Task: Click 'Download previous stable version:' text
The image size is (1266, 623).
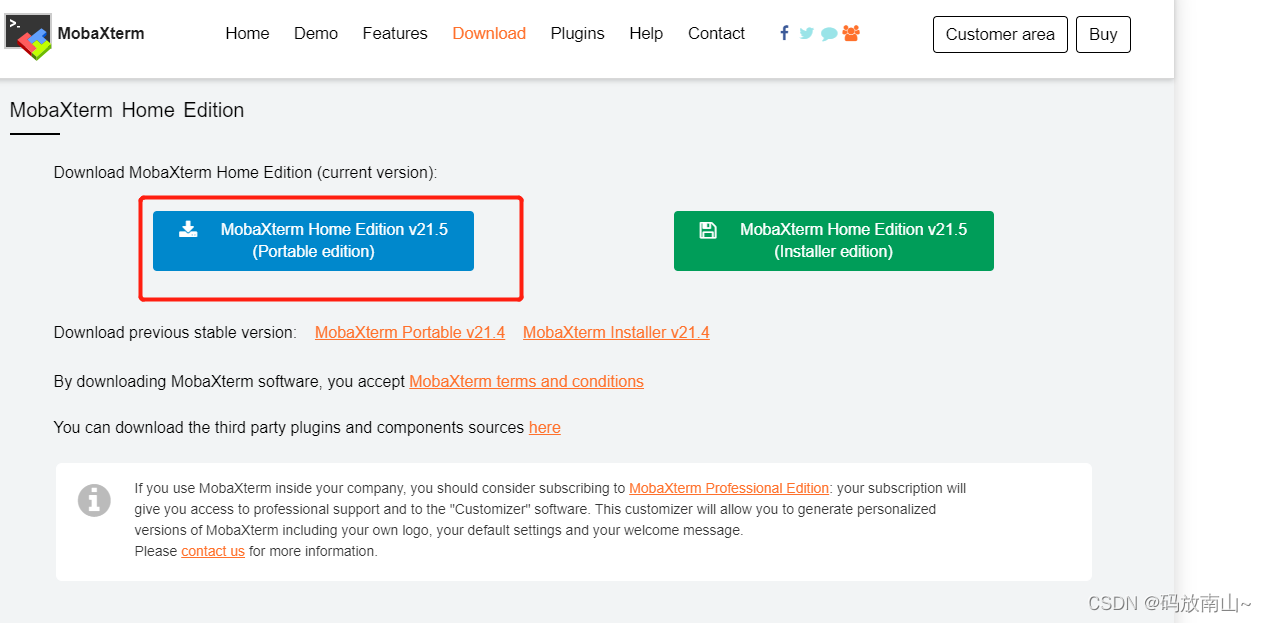Action: pos(175,332)
